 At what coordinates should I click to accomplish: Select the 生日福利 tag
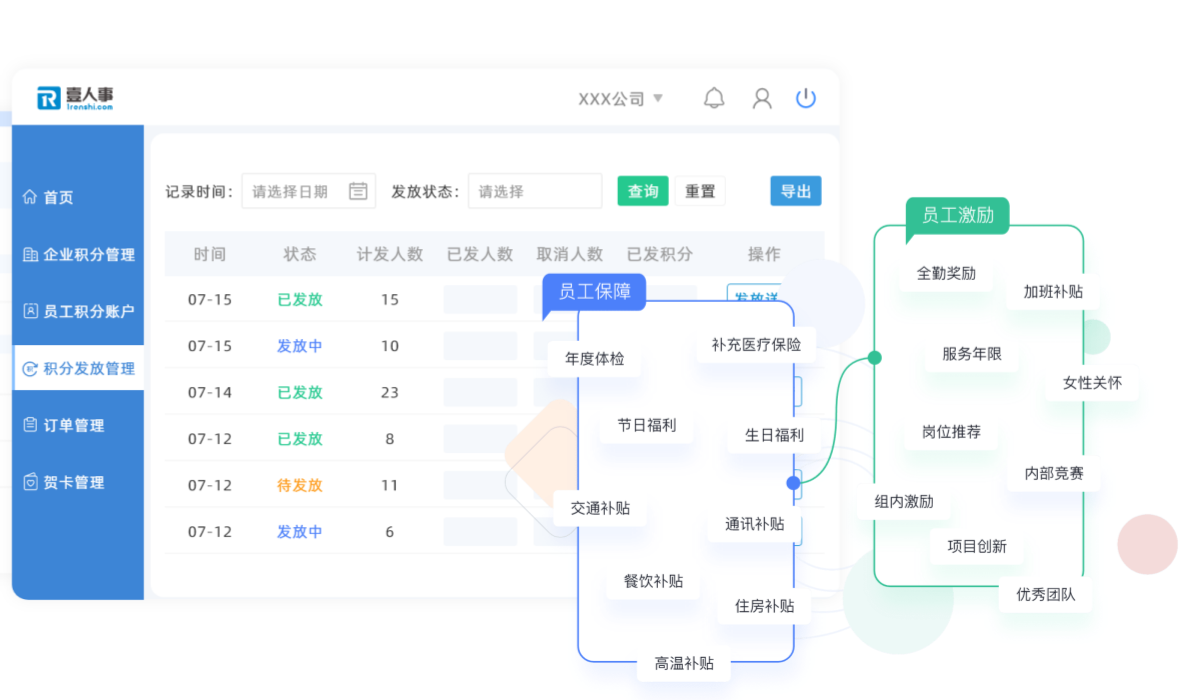[774, 435]
